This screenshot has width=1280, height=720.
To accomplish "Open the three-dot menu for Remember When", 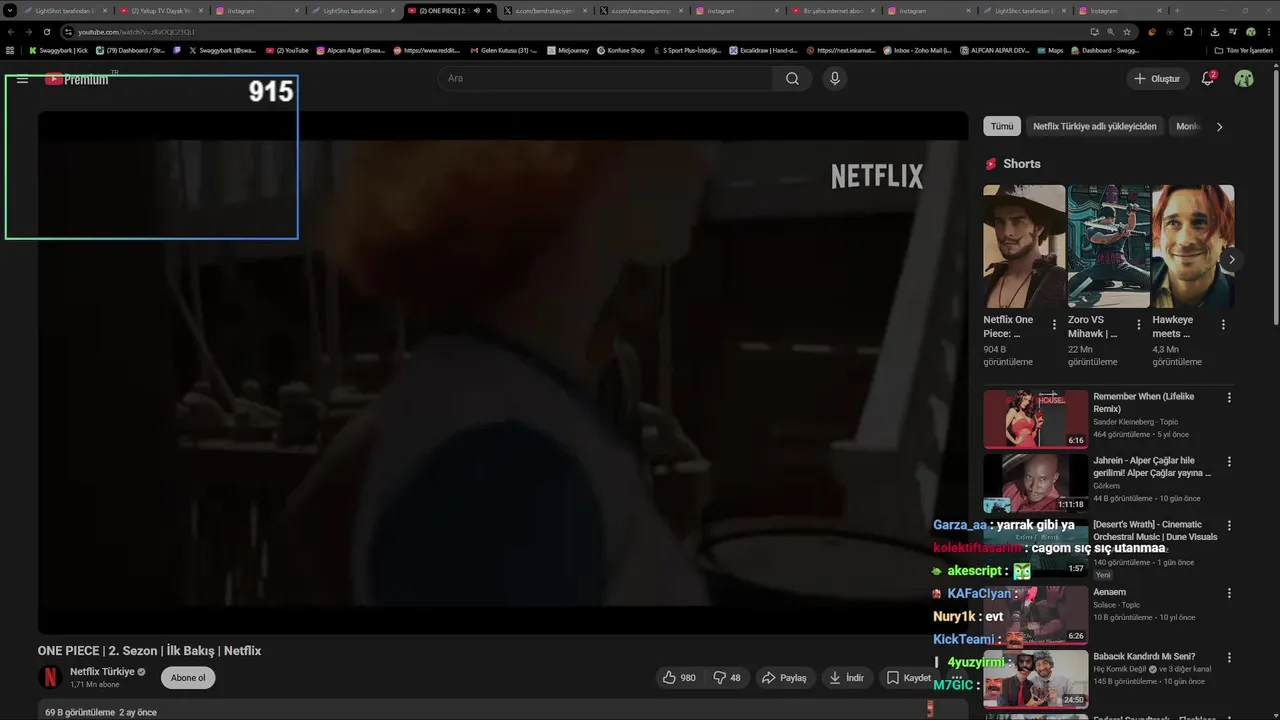I will coord(1229,397).
